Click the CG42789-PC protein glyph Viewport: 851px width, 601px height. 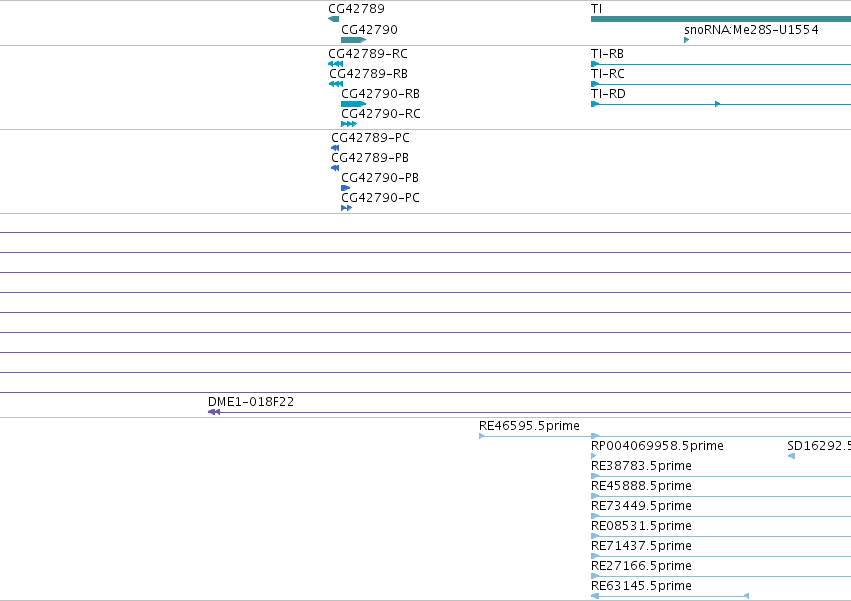[335, 148]
